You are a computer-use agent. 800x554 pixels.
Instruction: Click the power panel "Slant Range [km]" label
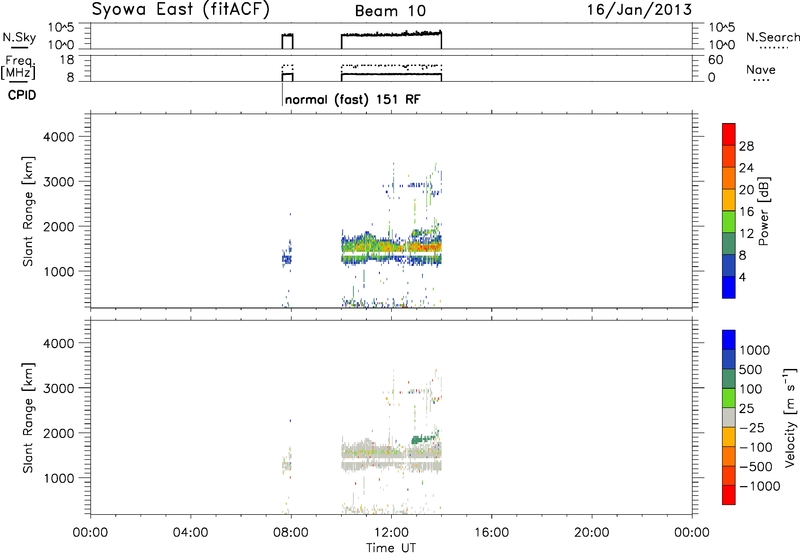[28, 211]
